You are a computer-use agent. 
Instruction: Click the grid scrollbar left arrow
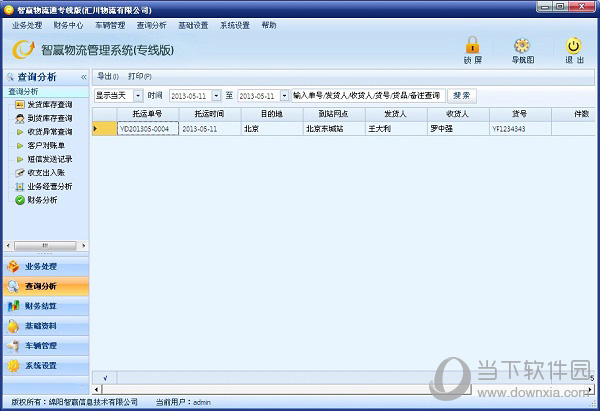pos(96,390)
